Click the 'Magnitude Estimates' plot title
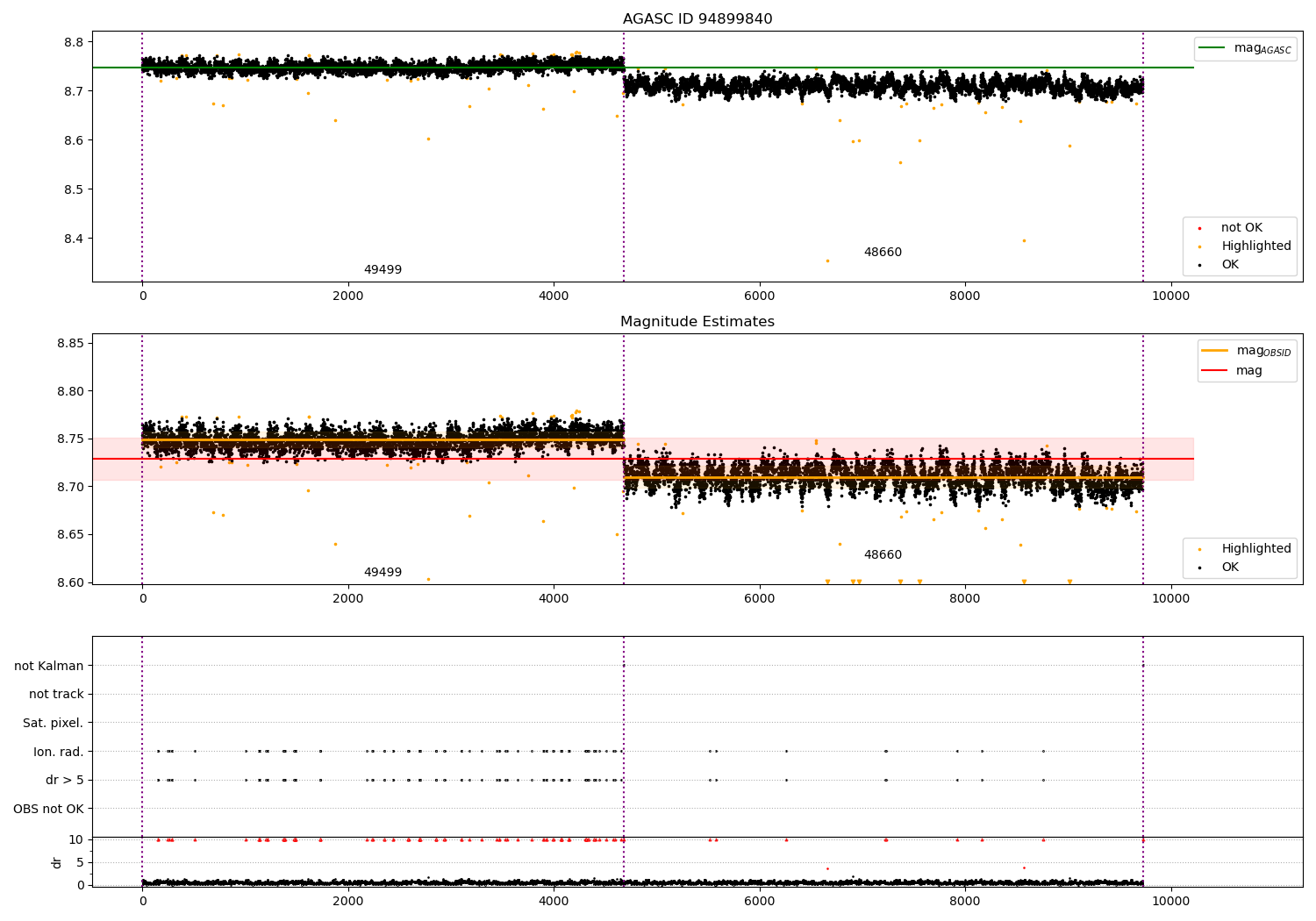Image resolution: width=1316 pixels, height=921 pixels. pyautogui.click(x=697, y=322)
